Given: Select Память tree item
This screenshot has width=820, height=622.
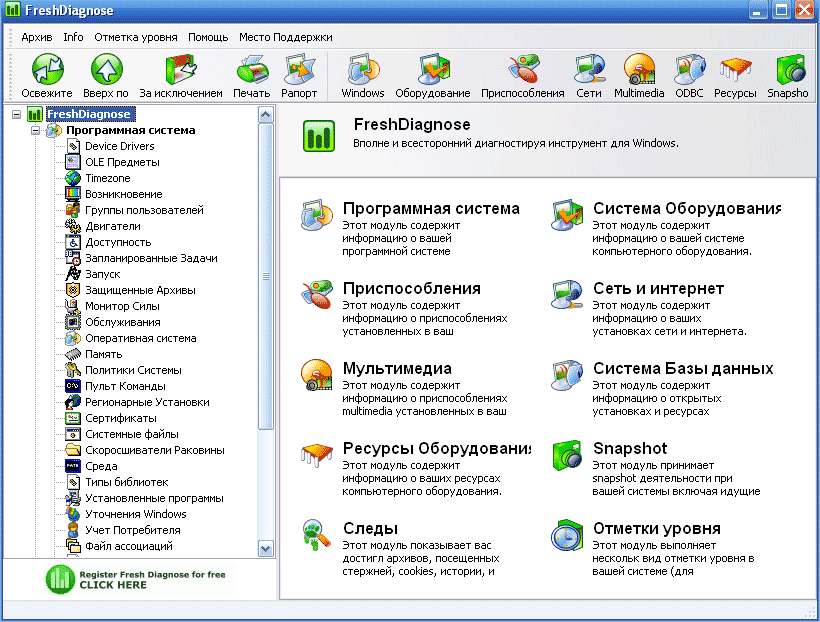Looking at the screenshot, I should (x=104, y=354).
